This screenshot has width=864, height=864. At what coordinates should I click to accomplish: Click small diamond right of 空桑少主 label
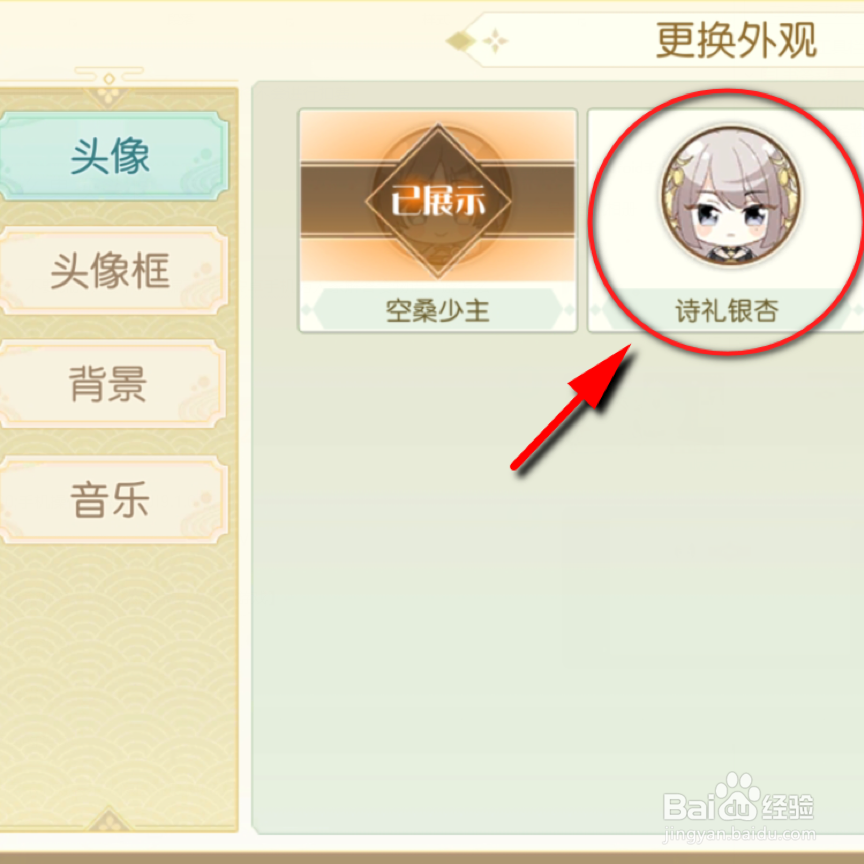pyautogui.click(x=570, y=310)
